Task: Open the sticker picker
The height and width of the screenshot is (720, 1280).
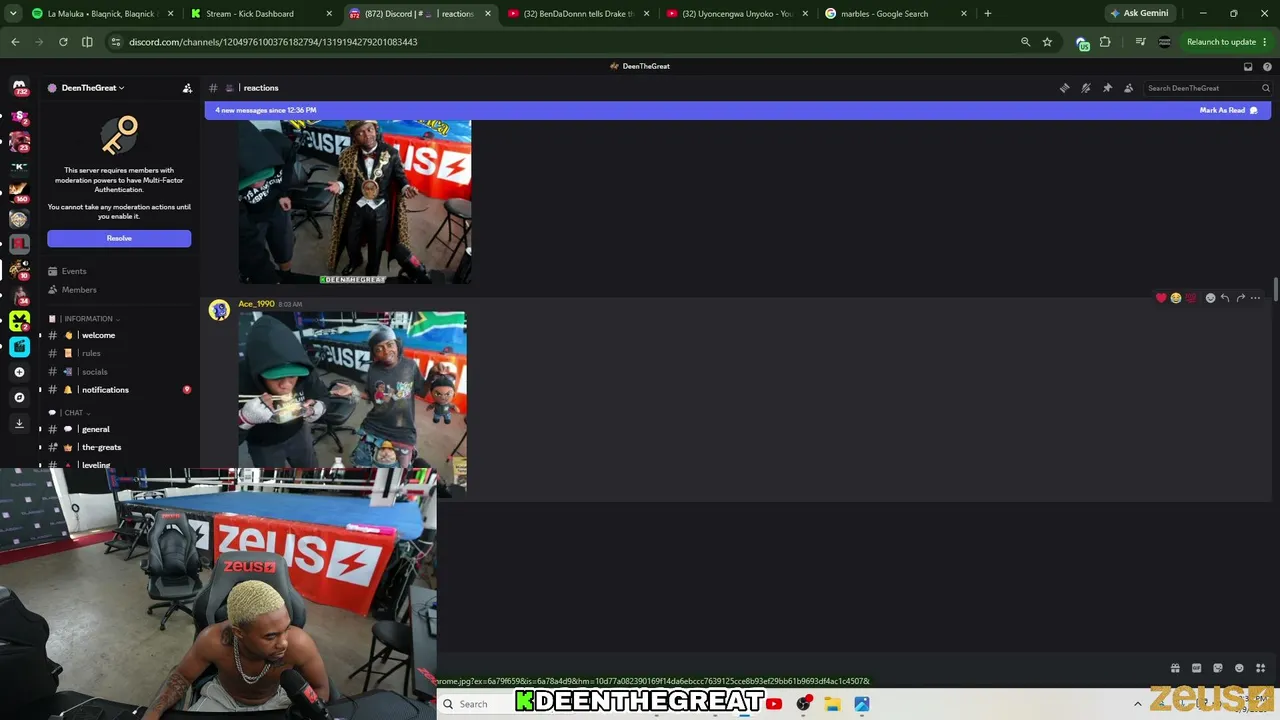Action: point(1218,668)
